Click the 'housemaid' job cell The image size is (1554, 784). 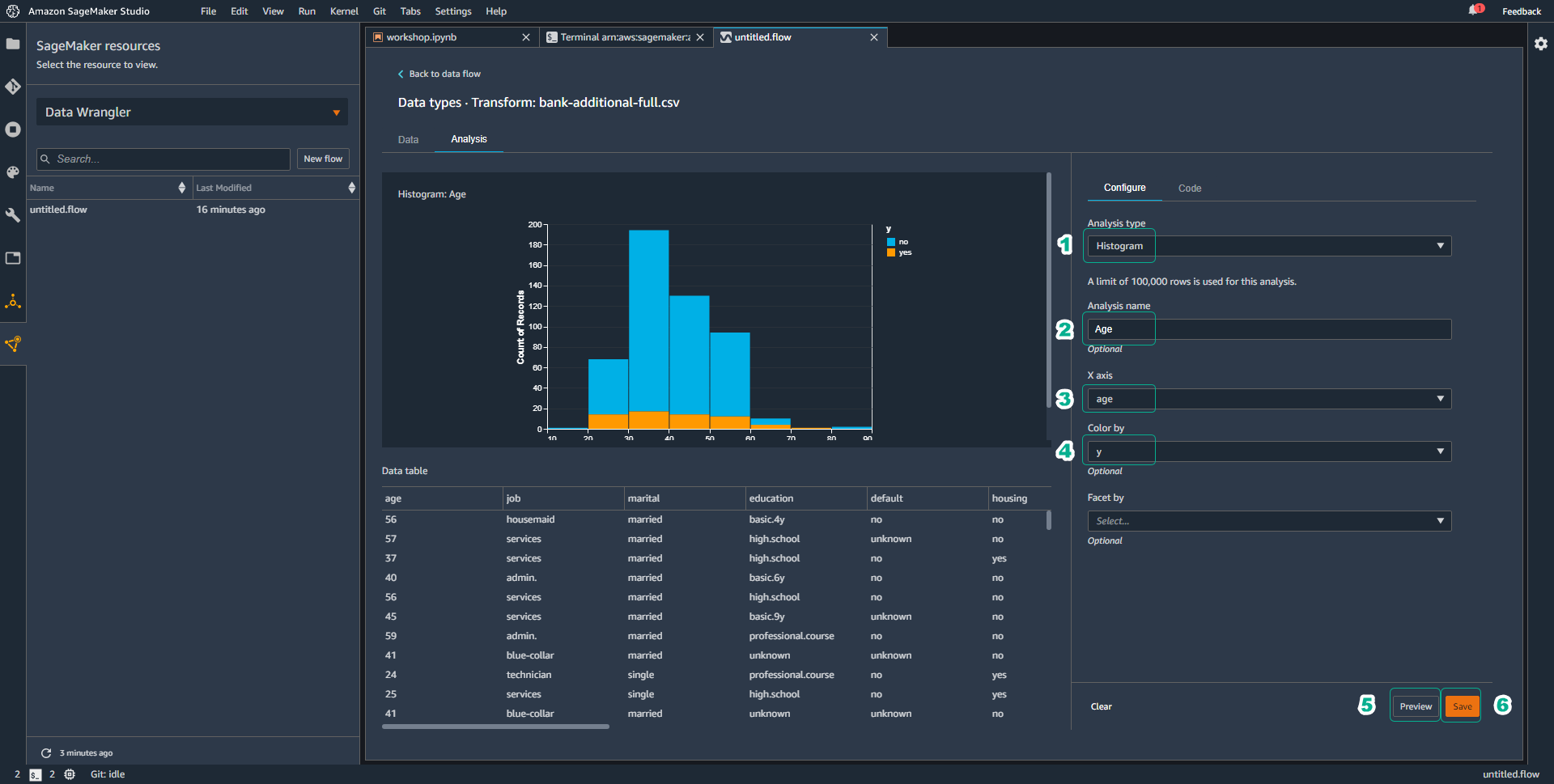[530, 519]
